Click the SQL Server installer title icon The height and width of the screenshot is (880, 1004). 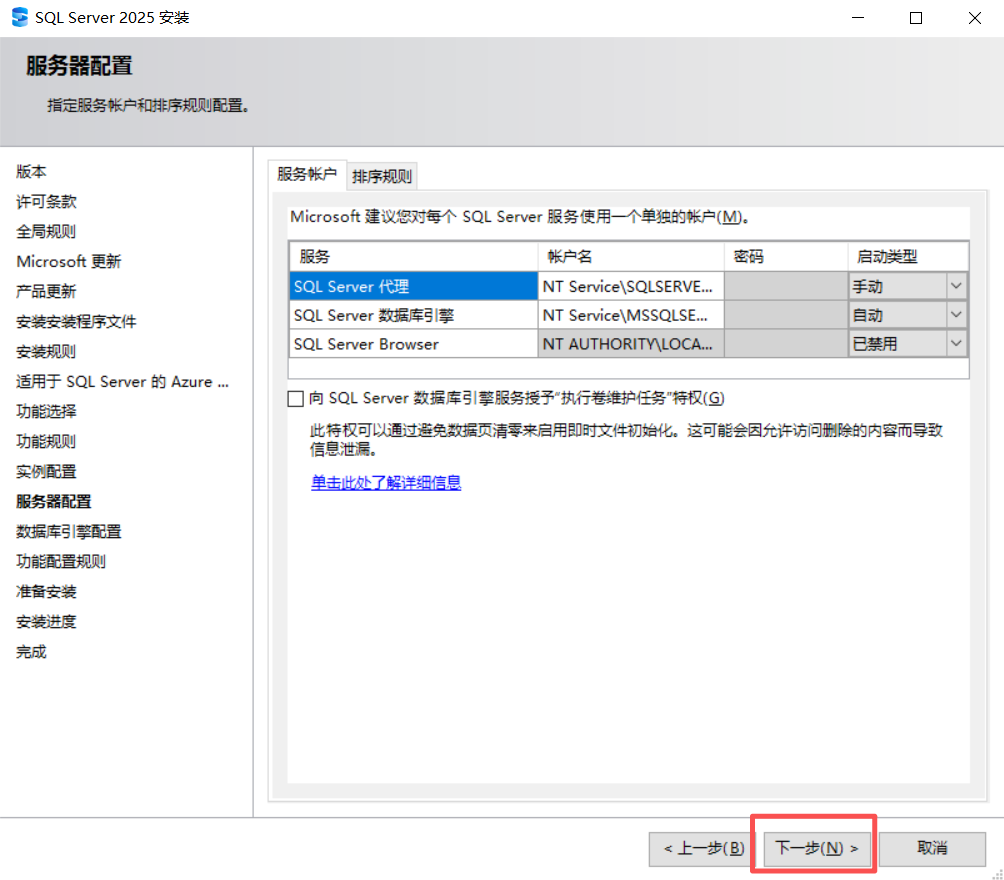click(20, 17)
